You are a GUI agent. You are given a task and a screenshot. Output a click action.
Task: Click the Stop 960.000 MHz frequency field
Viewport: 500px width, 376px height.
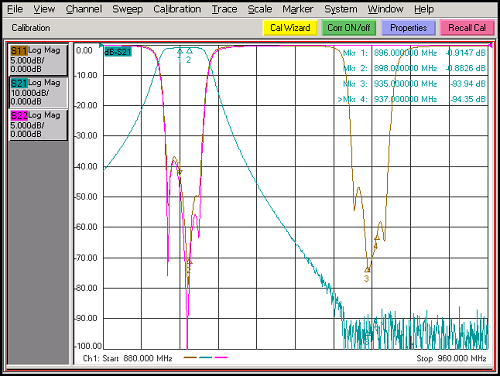[451, 358]
